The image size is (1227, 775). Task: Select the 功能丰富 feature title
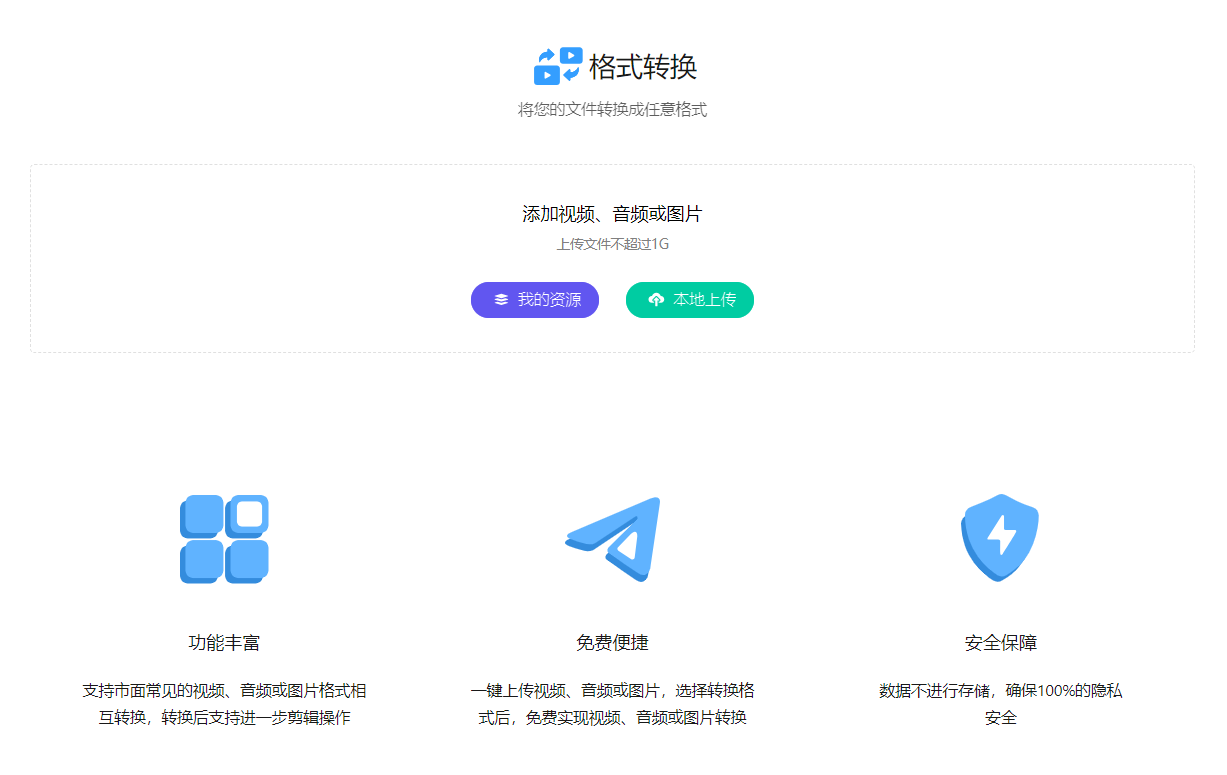222,644
